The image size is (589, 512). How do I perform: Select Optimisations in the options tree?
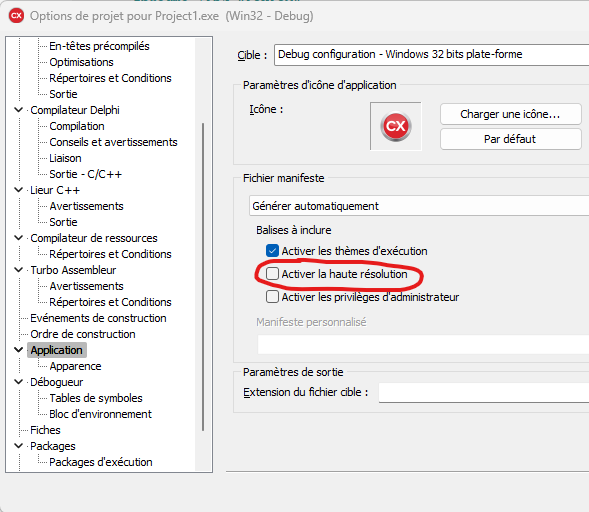coord(81,62)
